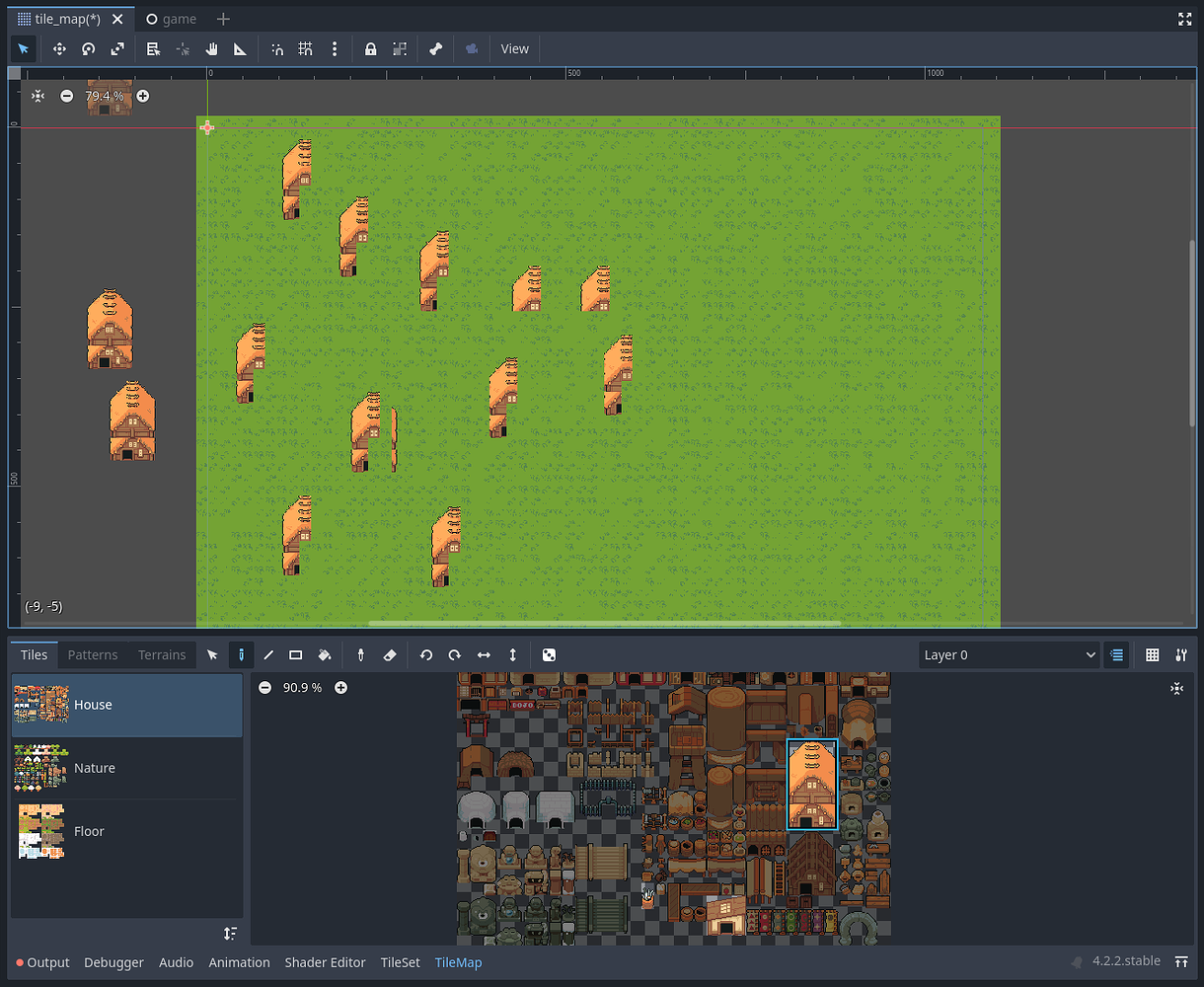Open the View menu
The image size is (1204, 987).
click(x=514, y=48)
